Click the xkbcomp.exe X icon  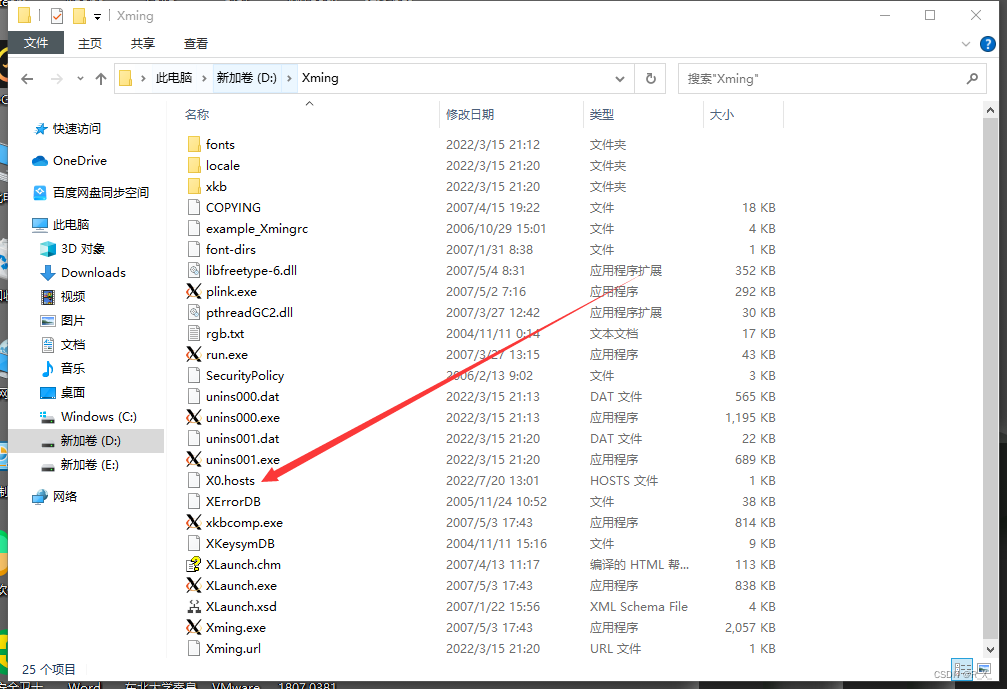[x=193, y=522]
